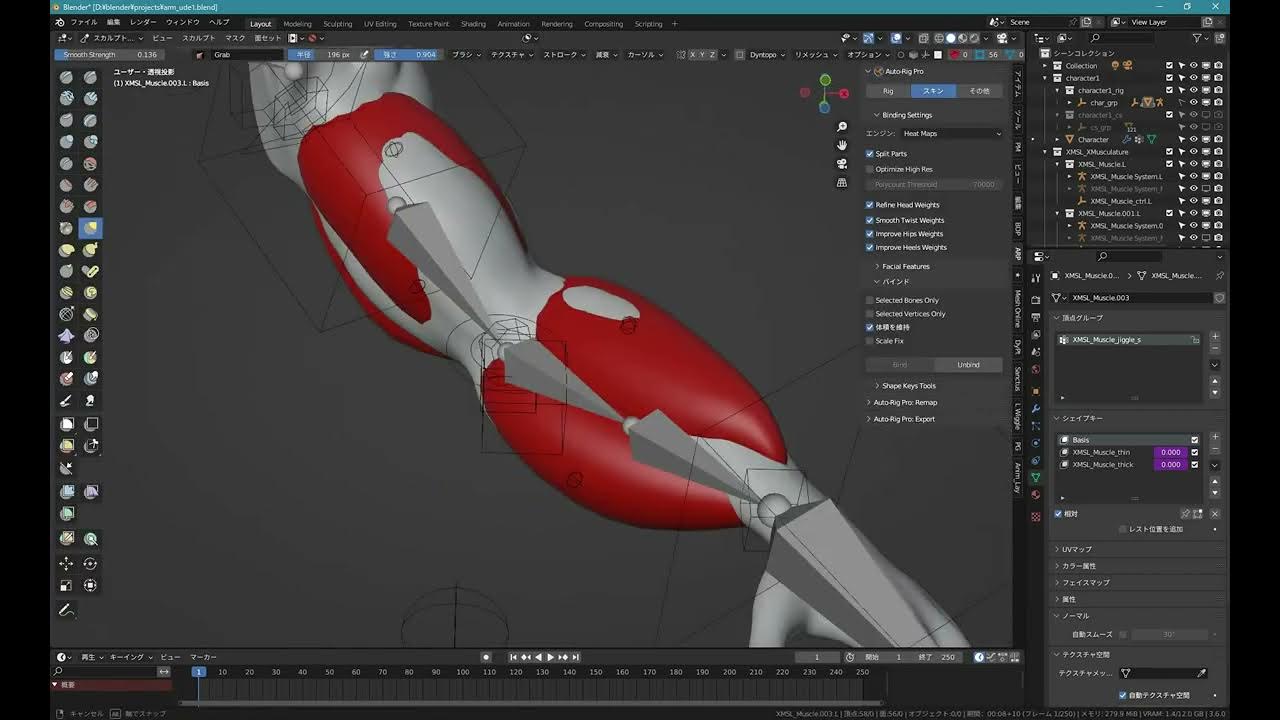Open the texture checker properties tab
This screenshot has width=1280, height=720.
1035,516
